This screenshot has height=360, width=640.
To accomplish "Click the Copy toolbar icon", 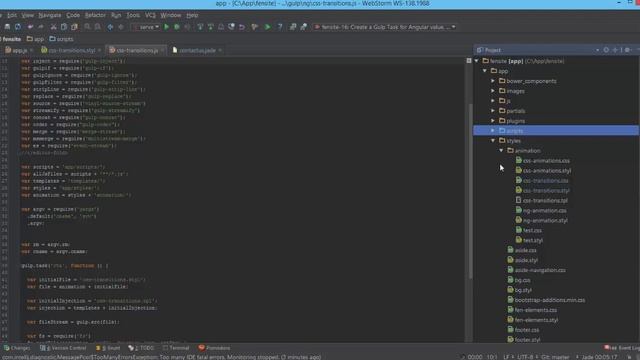I will pyautogui.click(x=64, y=27).
